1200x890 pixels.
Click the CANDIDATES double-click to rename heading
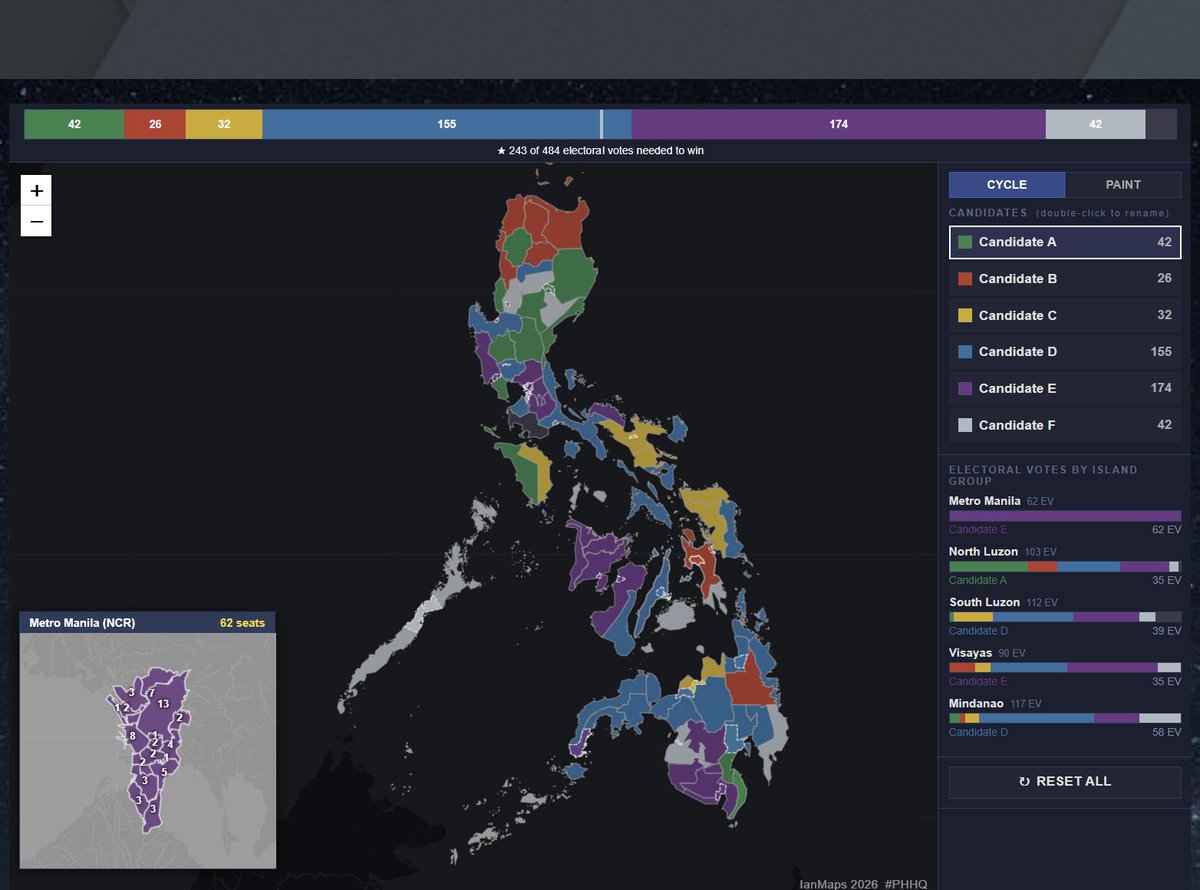pyautogui.click(x=1059, y=213)
